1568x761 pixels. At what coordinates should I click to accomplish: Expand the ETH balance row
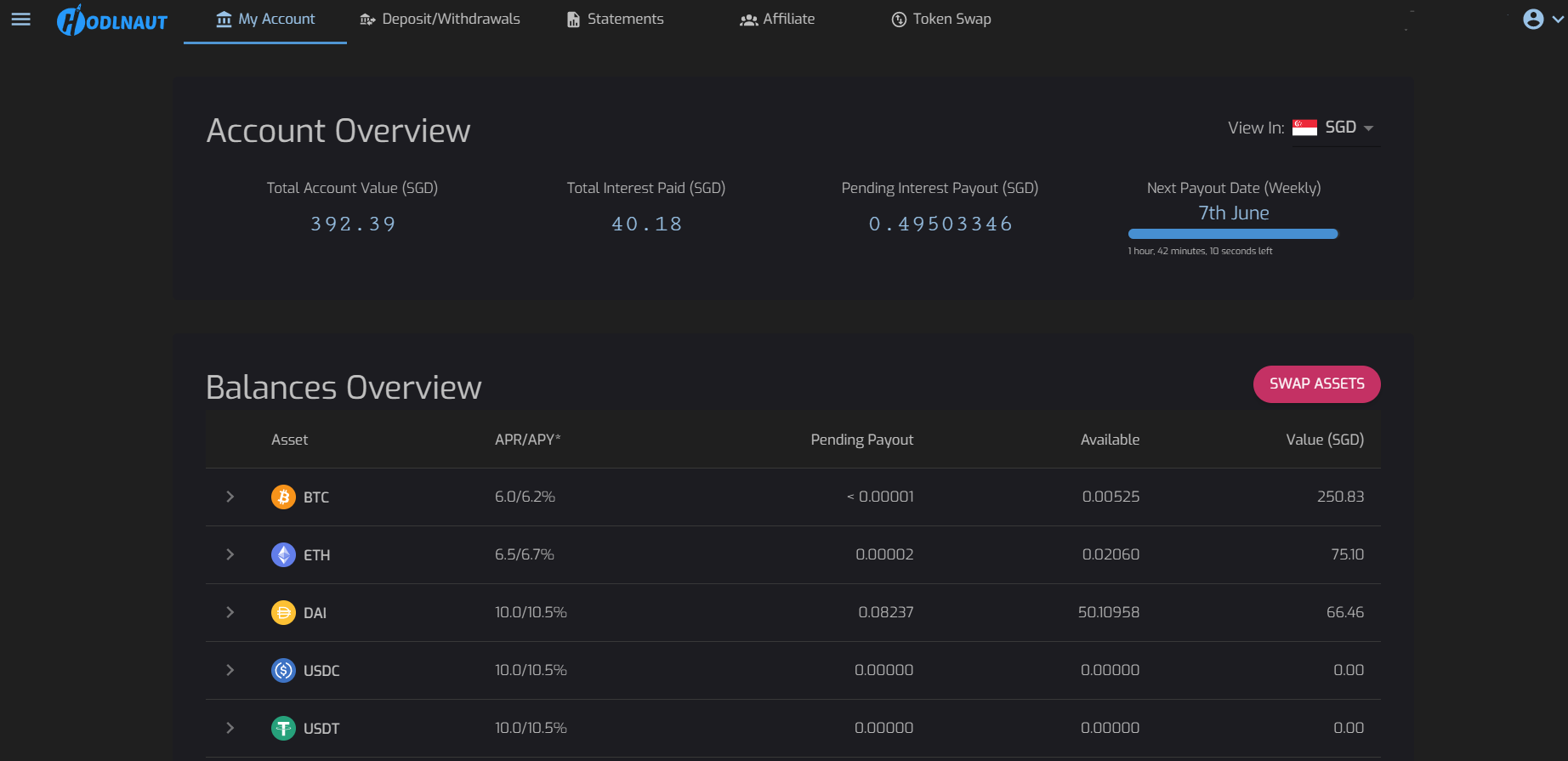click(x=230, y=554)
